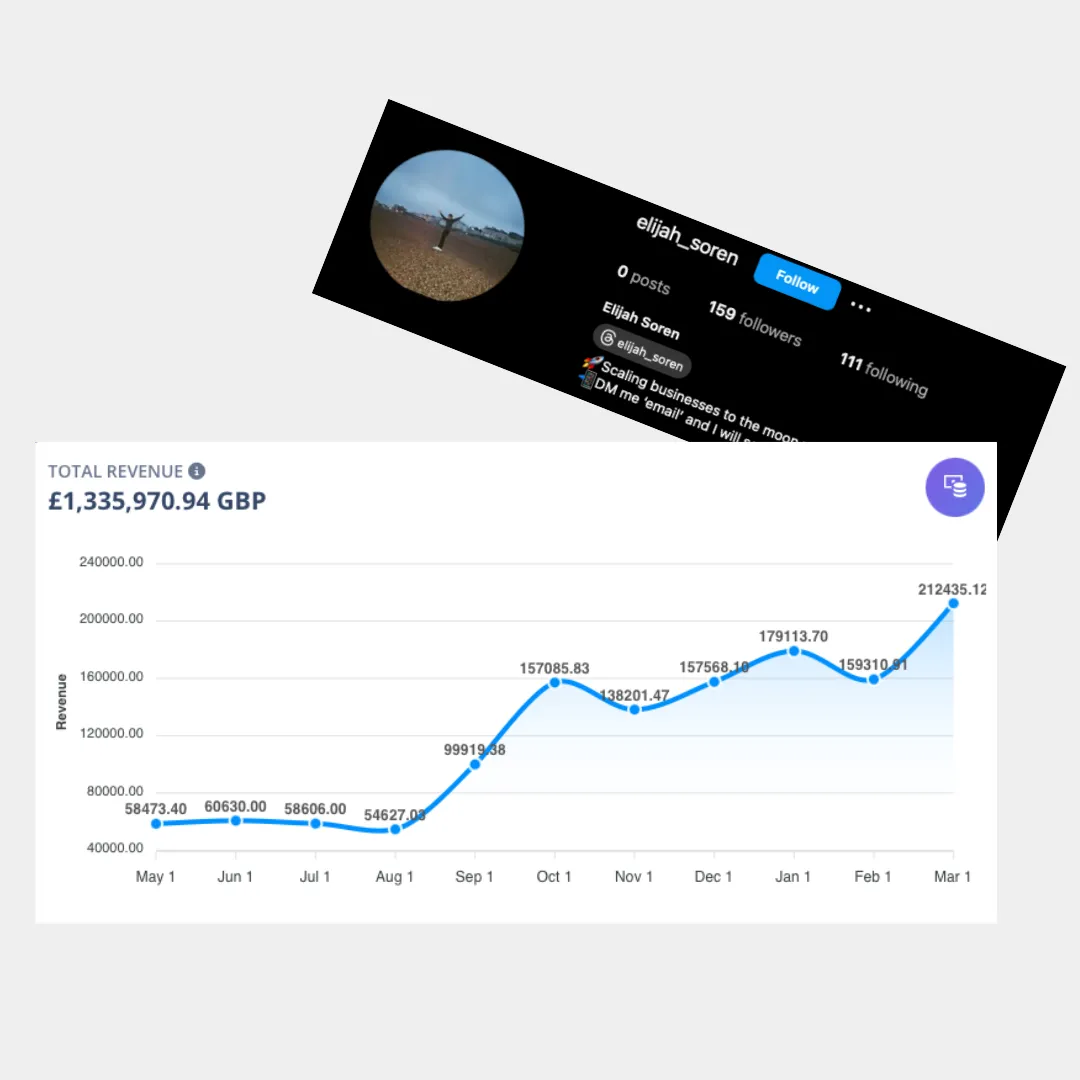Click the Total Revenue info icon

197,471
